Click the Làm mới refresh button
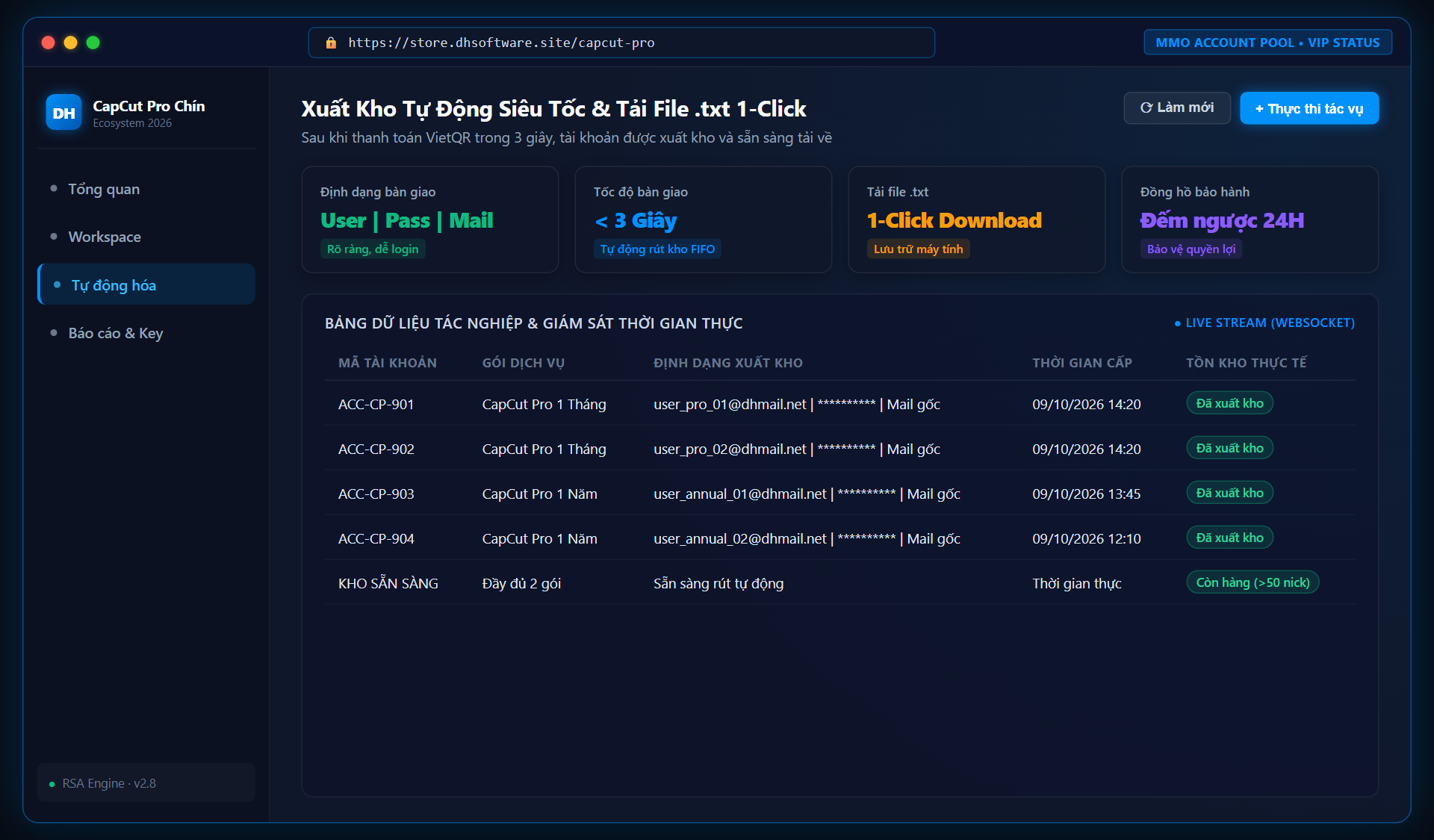1434x840 pixels. (x=1177, y=108)
